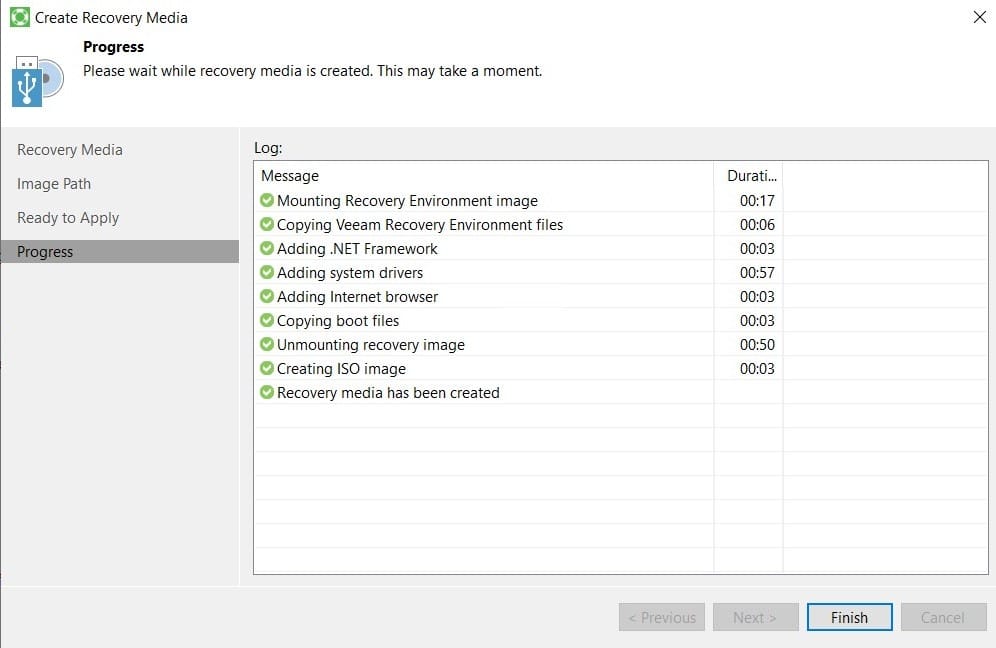Click the Cancel button
996x648 pixels.
943,617
